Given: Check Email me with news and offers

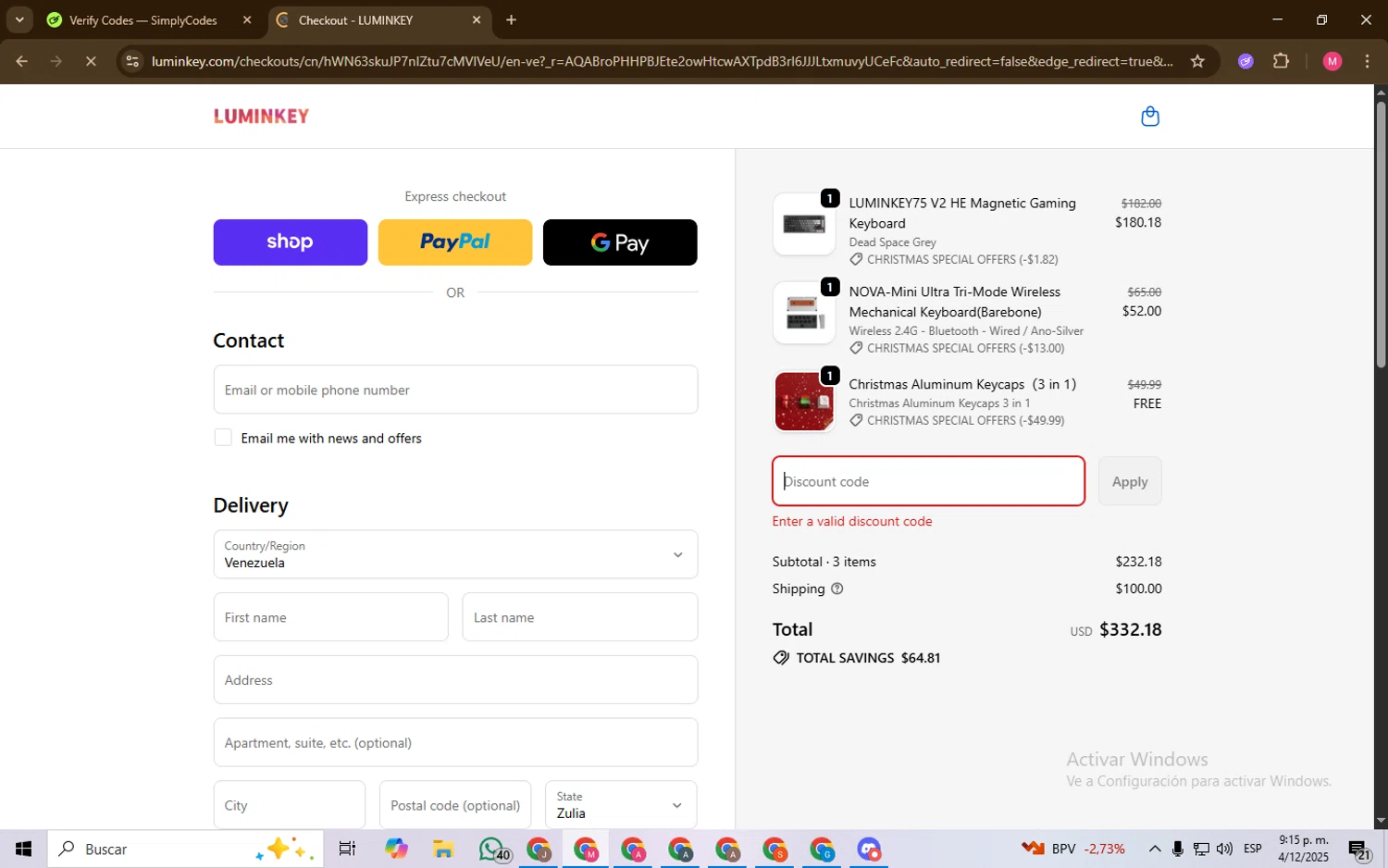Looking at the screenshot, I should 223,438.
